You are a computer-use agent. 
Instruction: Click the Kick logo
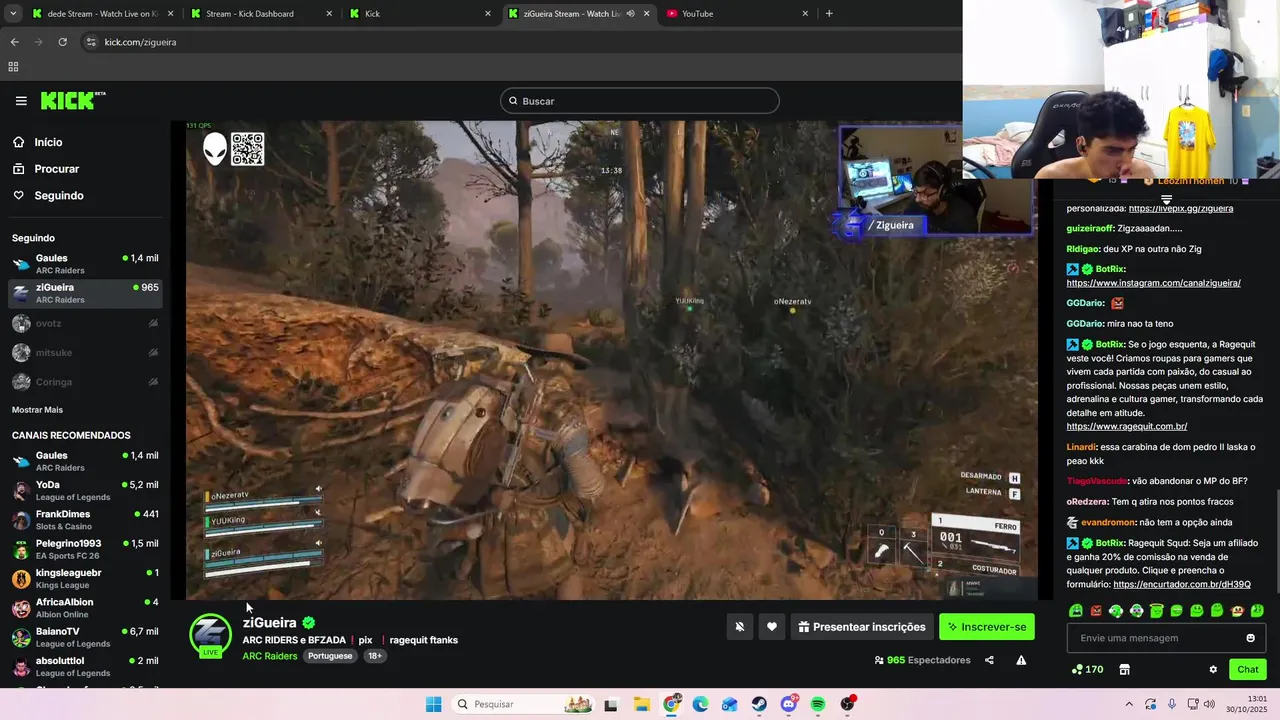tap(72, 100)
